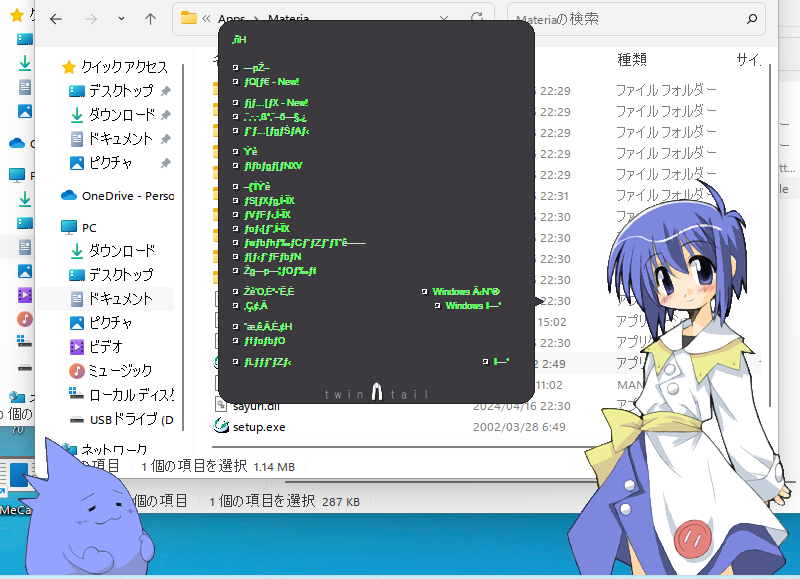This screenshot has width=800, height=579.
Task: Open the recent locations dropdown beside the forward button
Action: [120, 18]
